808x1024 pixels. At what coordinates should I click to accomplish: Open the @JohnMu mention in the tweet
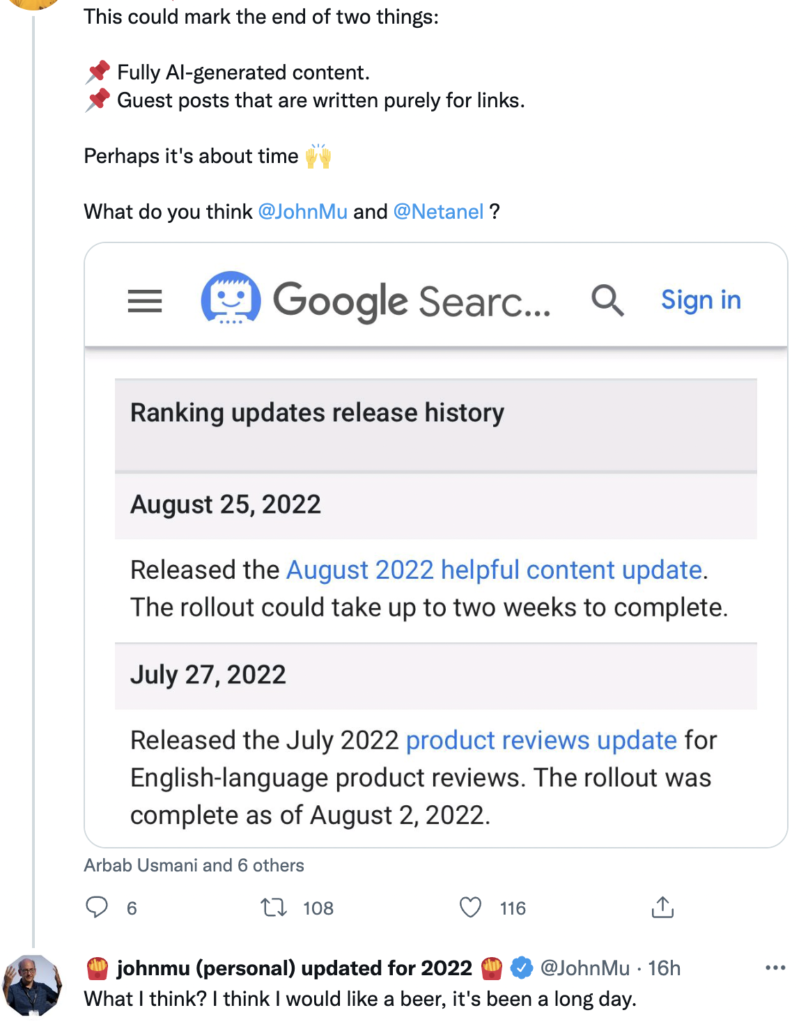(x=303, y=212)
